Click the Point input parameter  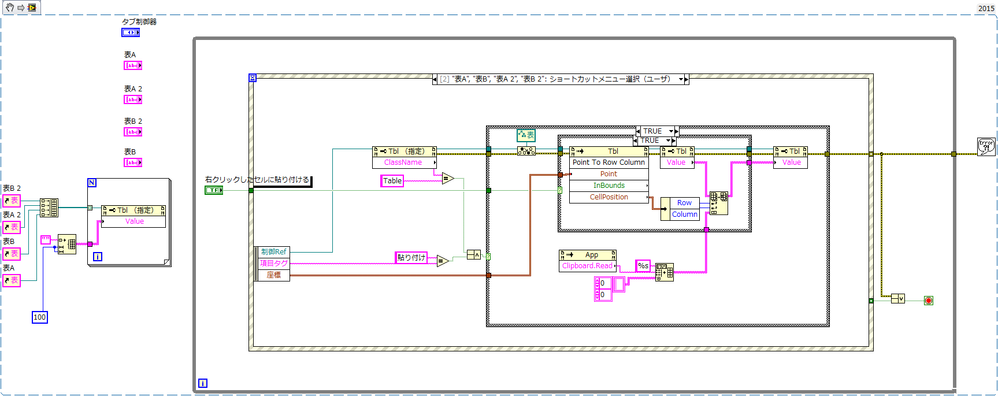pyautogui.click(x=609, y=174)
